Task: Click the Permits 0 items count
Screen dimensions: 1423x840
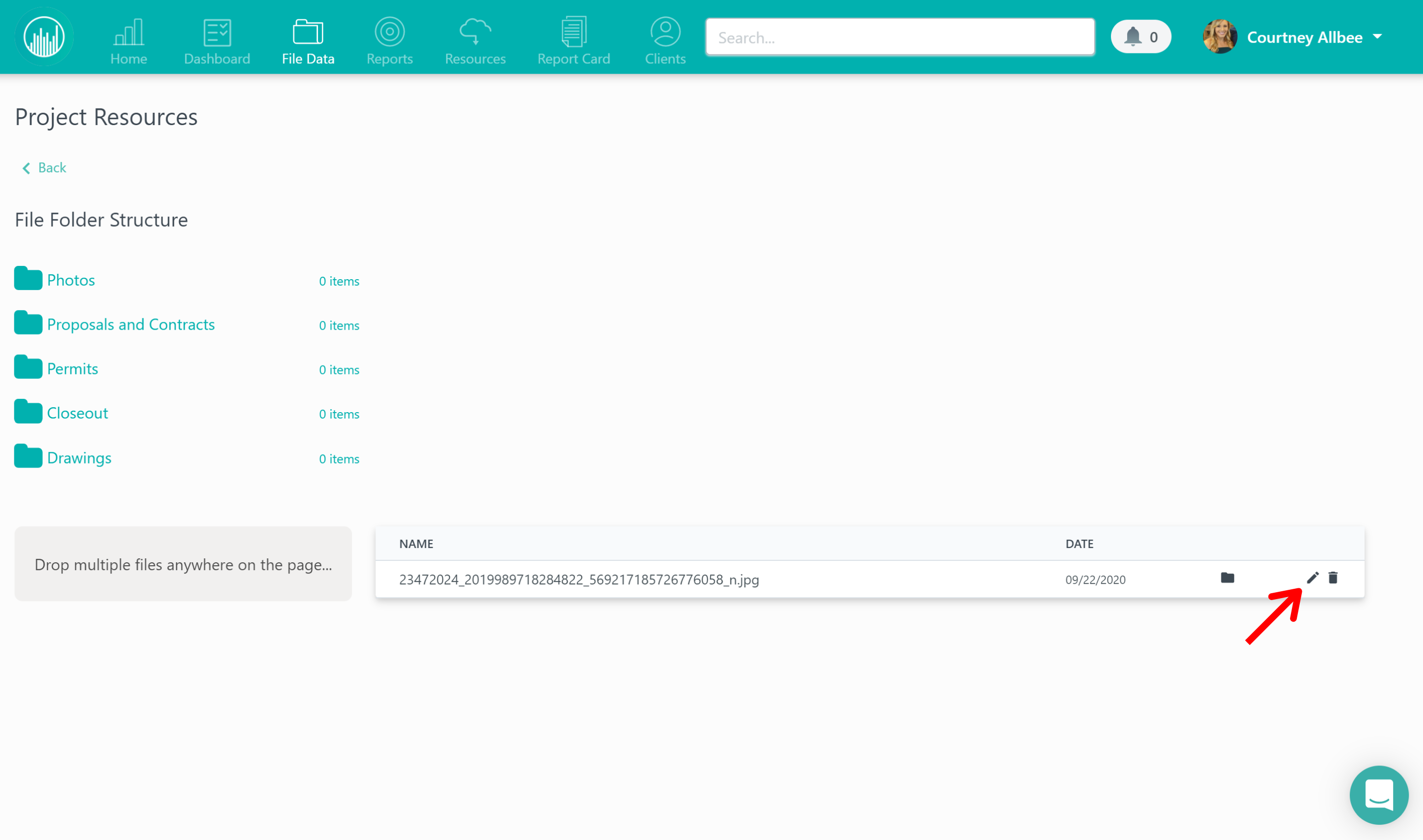Action: point(339,369)
